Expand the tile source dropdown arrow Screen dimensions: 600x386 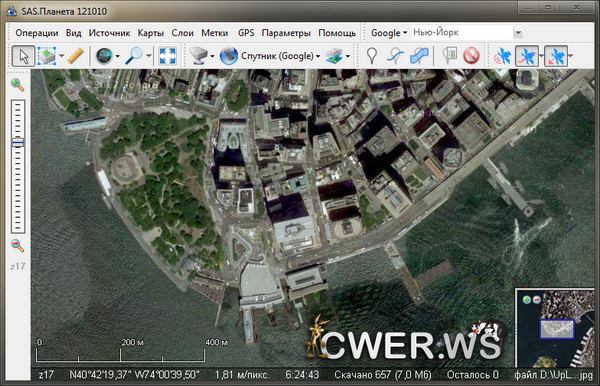[x=213, y=56]
